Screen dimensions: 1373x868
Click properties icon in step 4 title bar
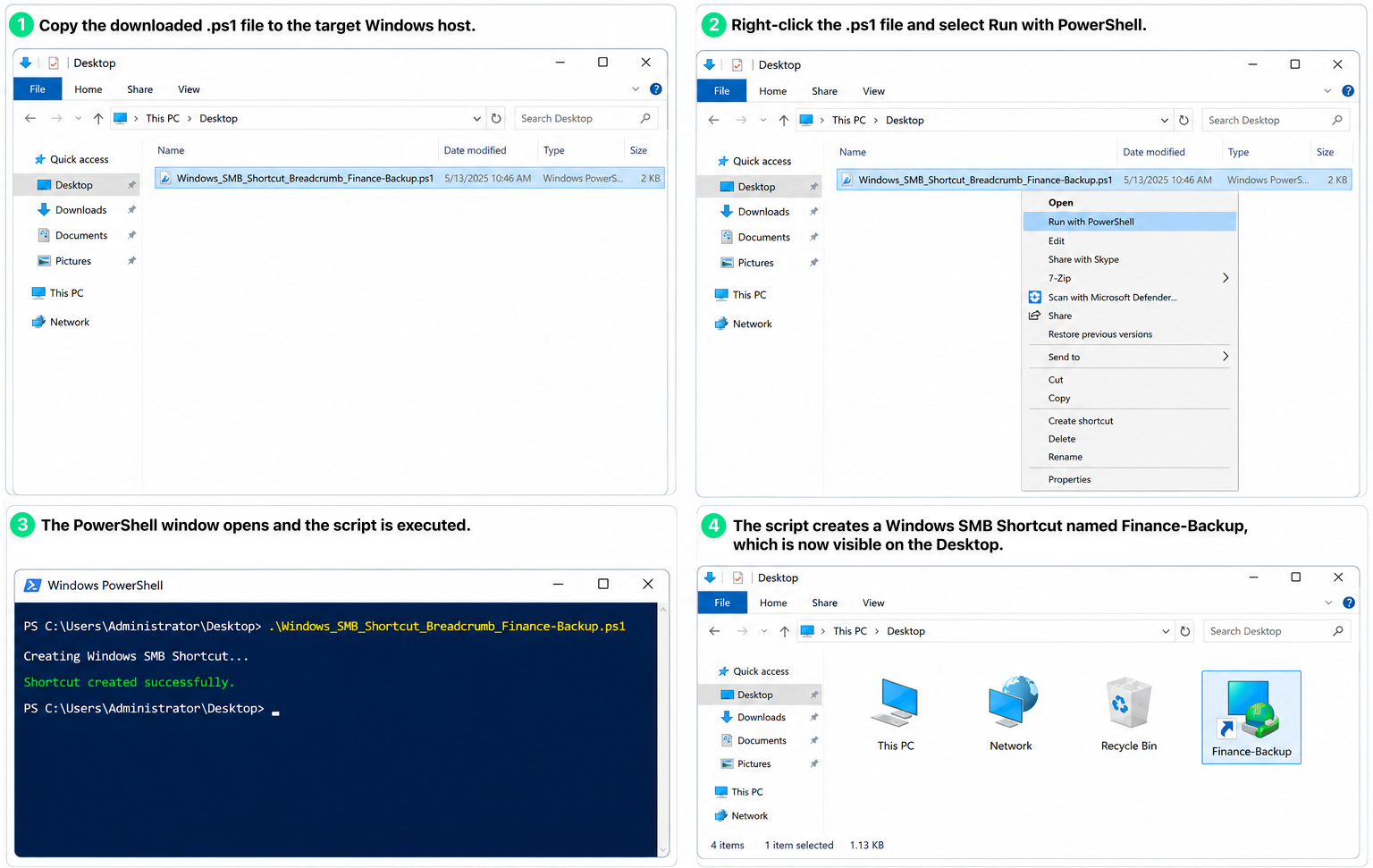pos(737,578)
